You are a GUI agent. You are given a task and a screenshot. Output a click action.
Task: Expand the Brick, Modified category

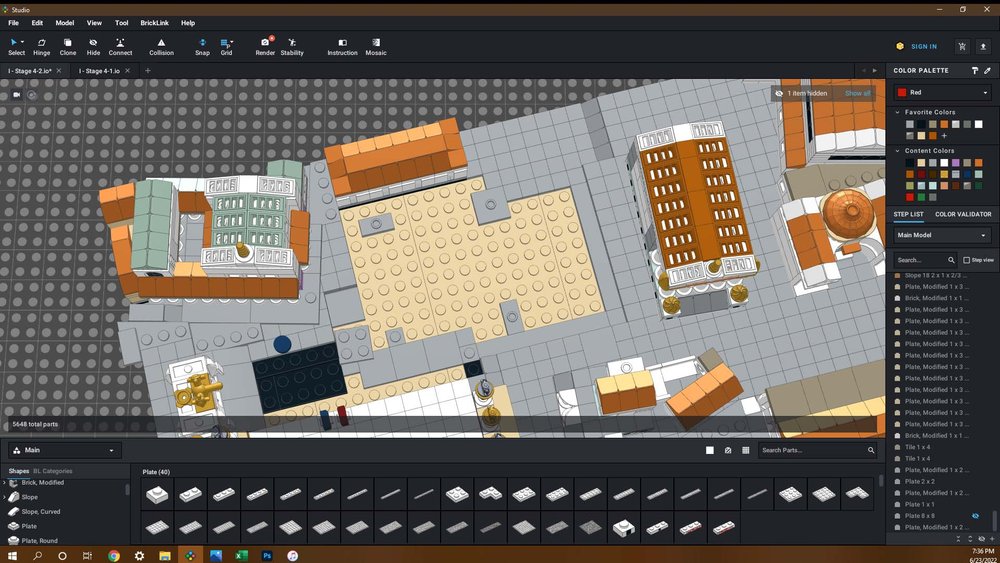(x=4, y=483)
